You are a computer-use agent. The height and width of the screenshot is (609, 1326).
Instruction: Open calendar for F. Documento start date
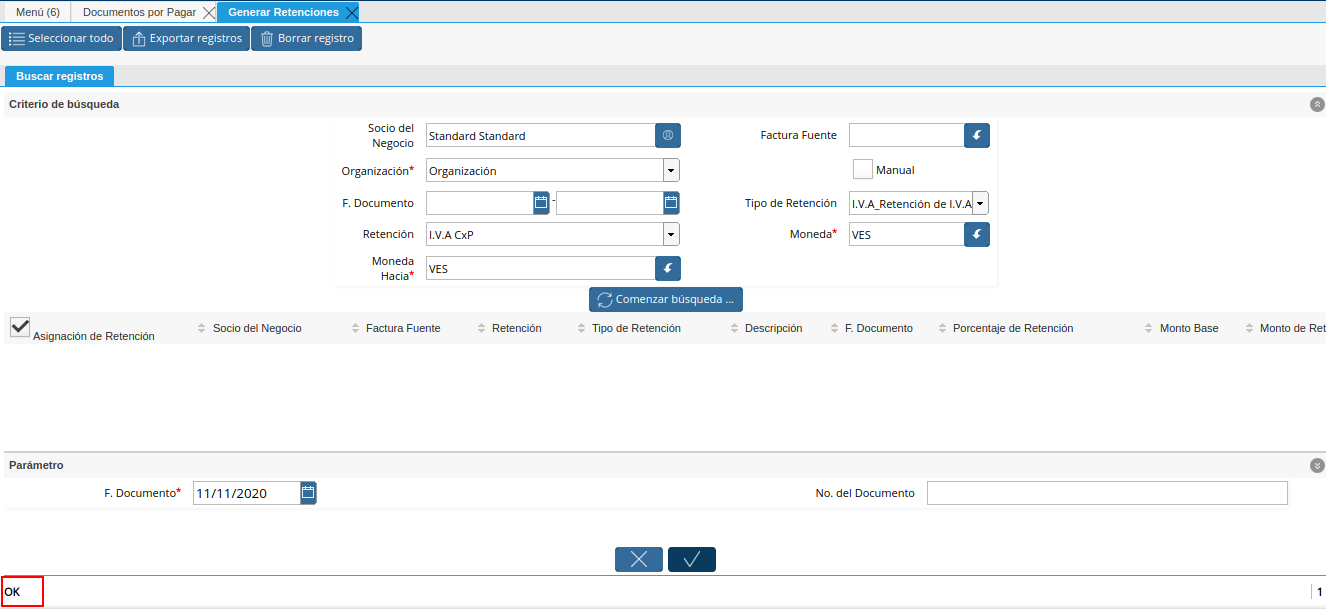coord(541,203)
